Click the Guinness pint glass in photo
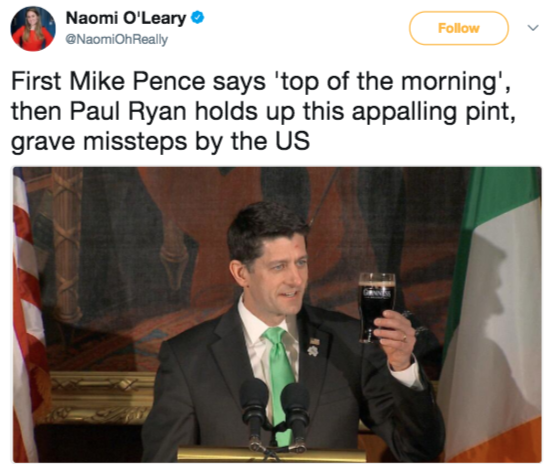Screen dimensions: 544x464 coord(376,307)
